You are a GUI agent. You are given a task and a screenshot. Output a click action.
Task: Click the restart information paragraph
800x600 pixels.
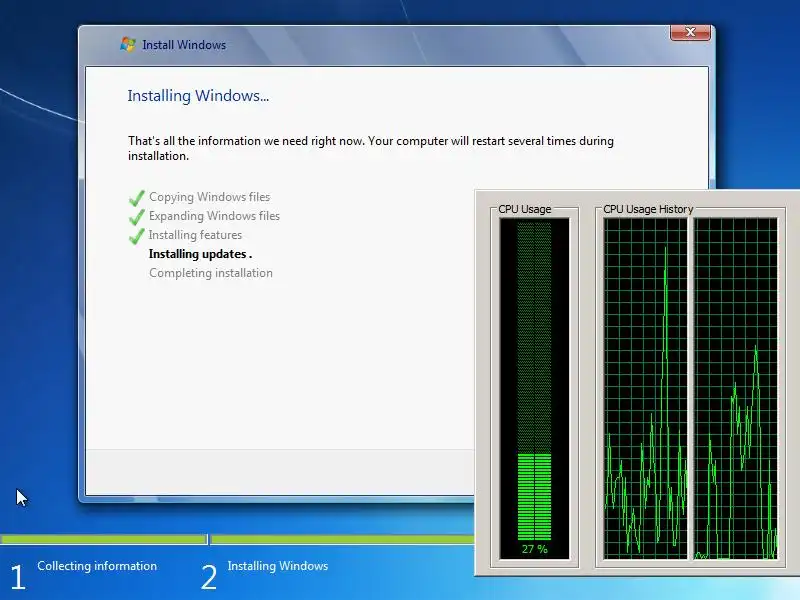(x=370, y=148)
